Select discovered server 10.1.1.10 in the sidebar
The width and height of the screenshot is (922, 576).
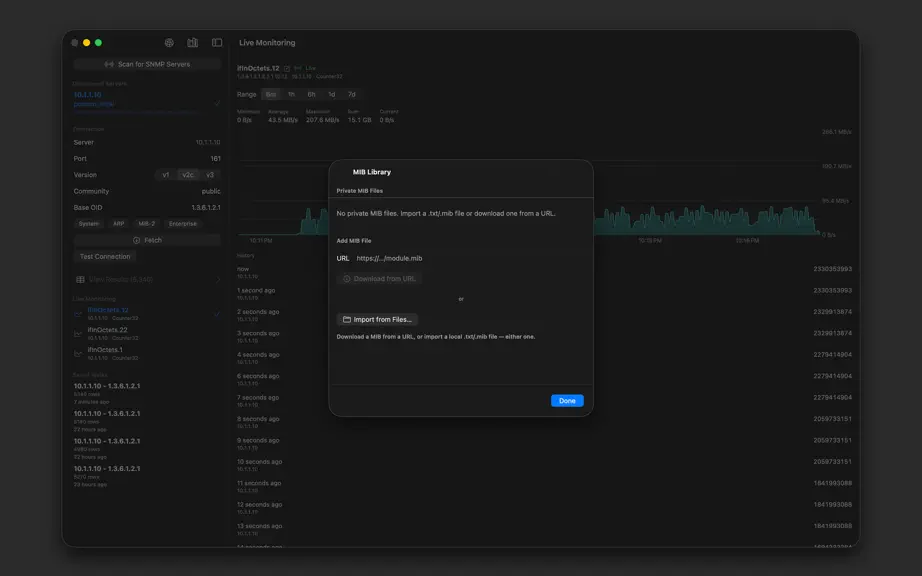tap(147, 99)
